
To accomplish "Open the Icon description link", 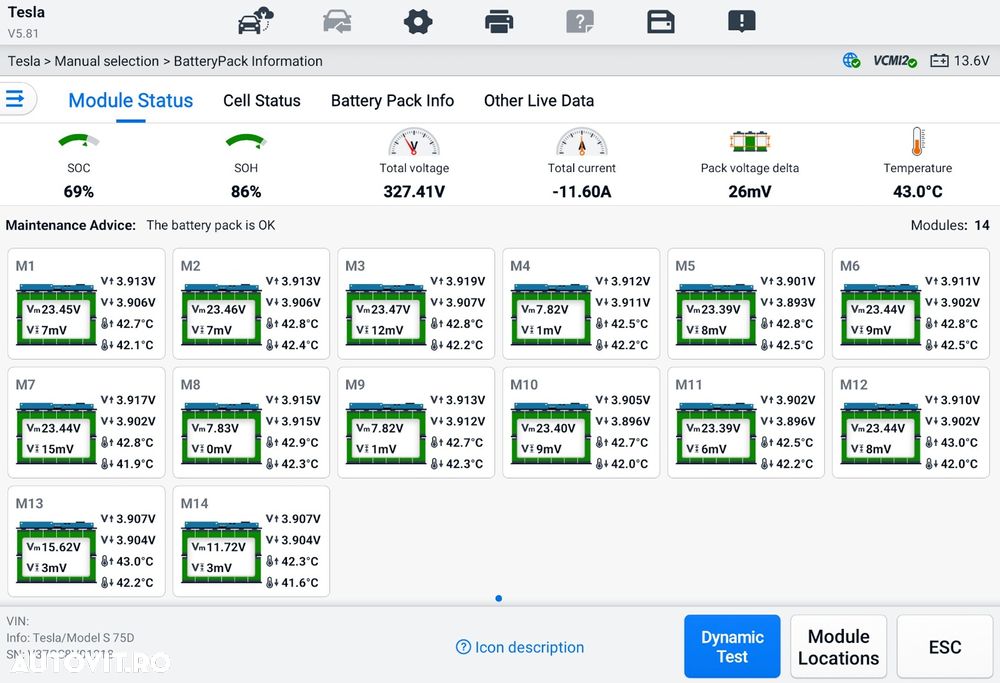I will pos(520,647).
